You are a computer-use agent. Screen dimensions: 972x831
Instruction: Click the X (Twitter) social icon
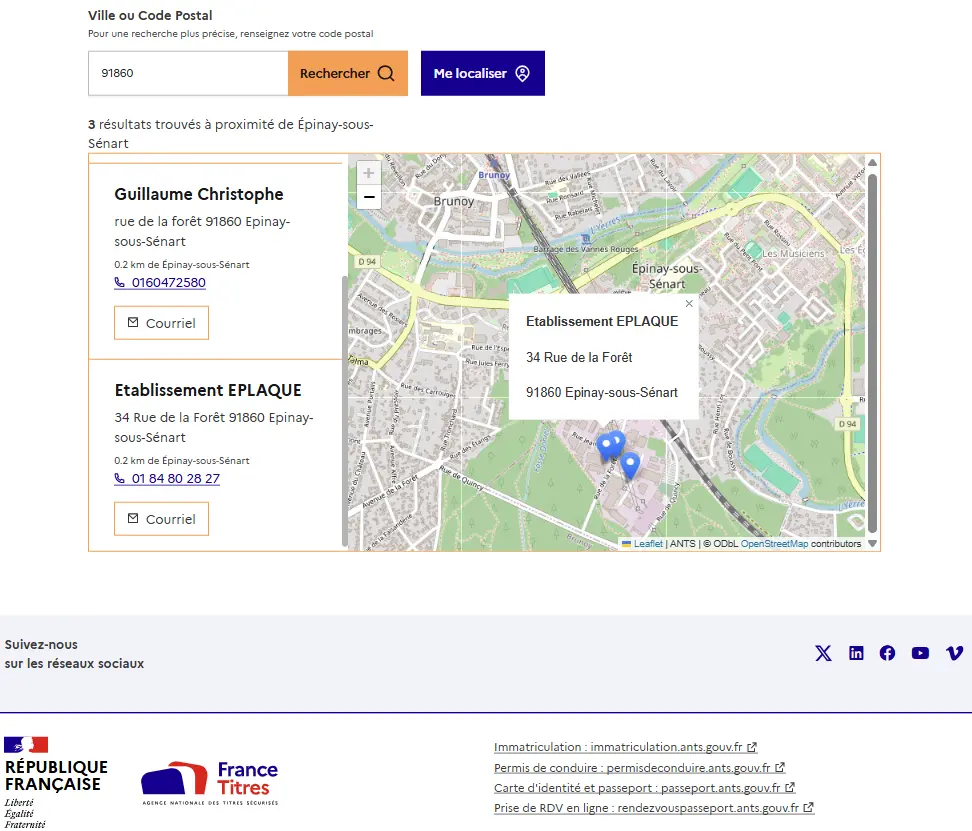(x=823, y=653)
